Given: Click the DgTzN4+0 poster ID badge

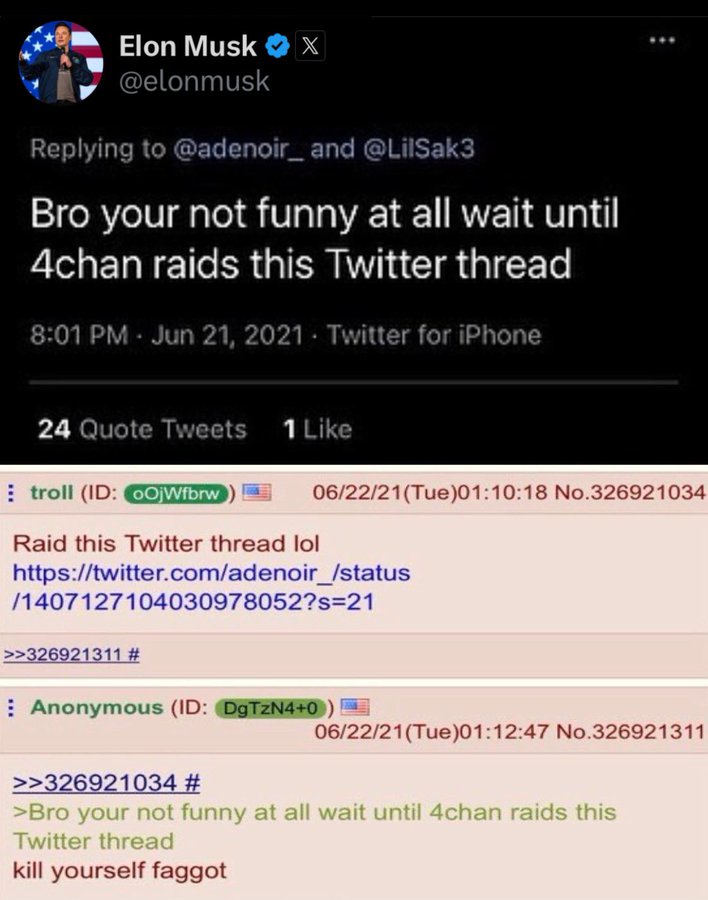Looking at the screenshot, I should pos(270,708).
